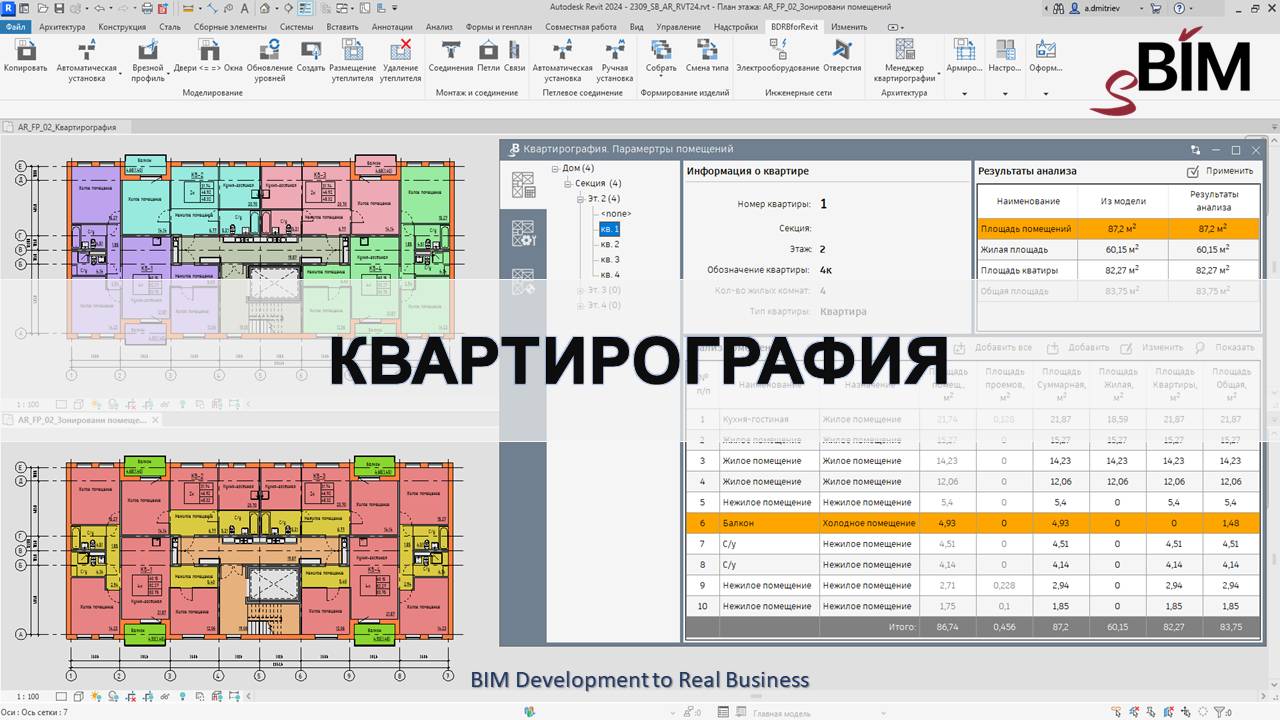Switch to the Системы ribbon tab
Viewport: 1280px width, 720px height.
click(x=296, y=27)
